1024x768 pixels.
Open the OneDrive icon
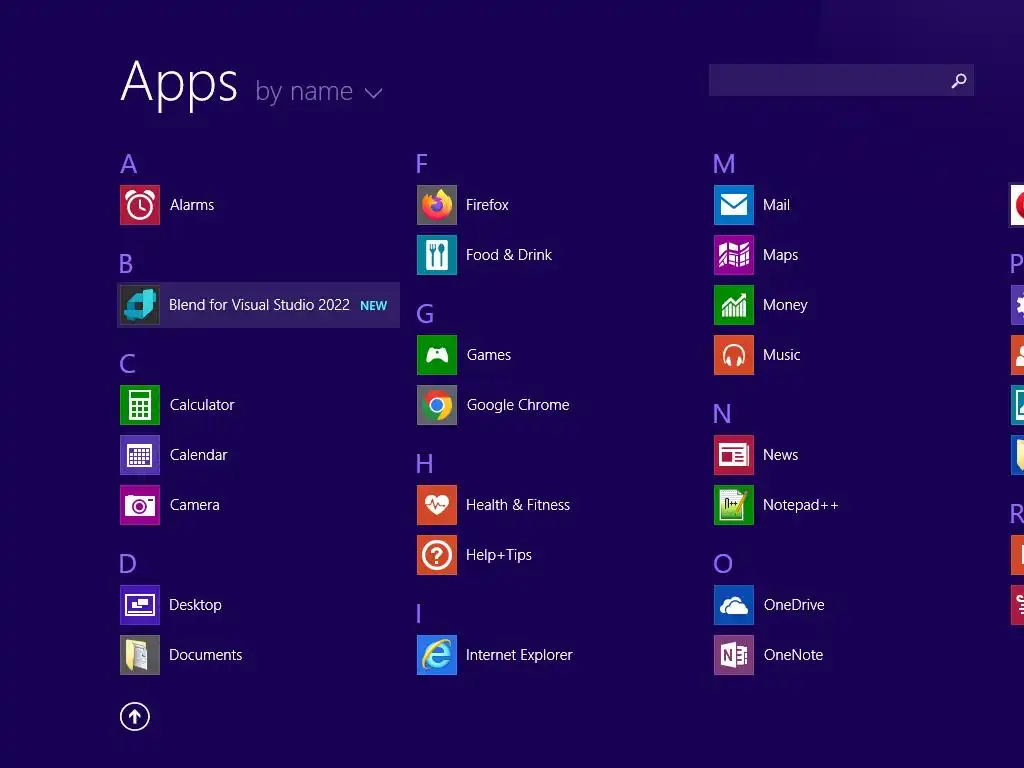pyautogui.click(x=734, y=605)
